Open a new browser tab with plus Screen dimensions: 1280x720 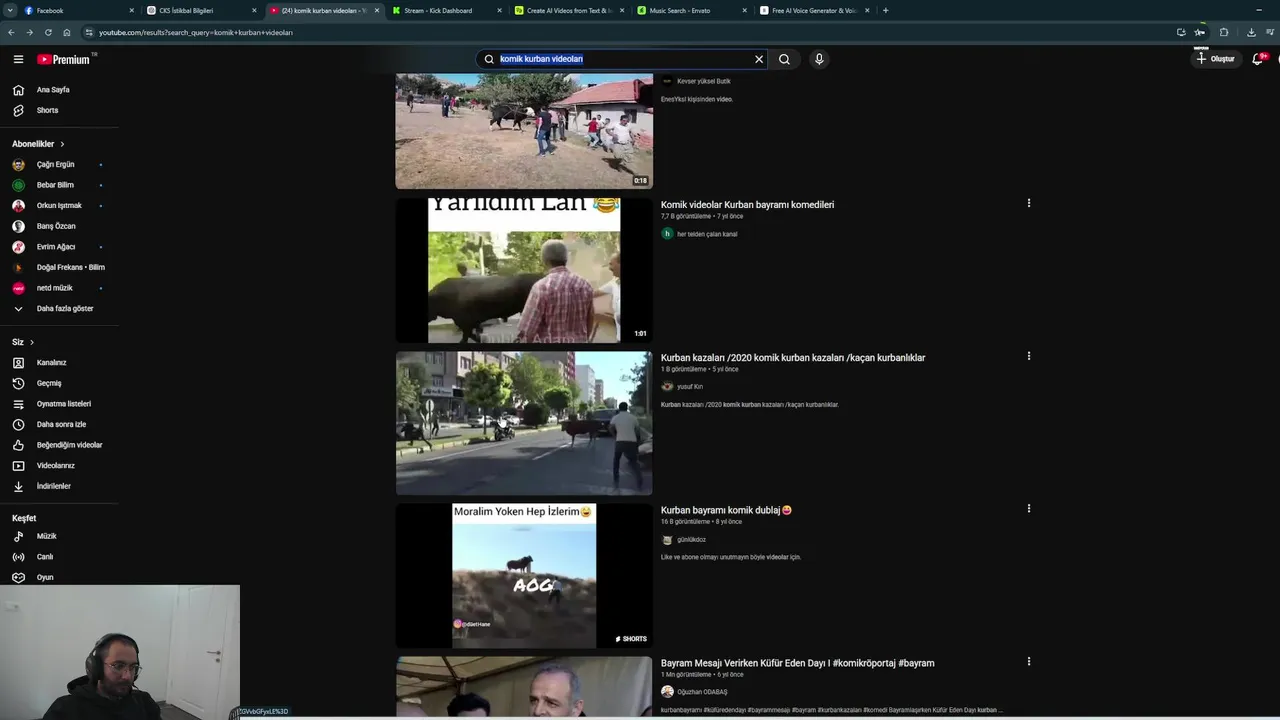coord(885,10)
